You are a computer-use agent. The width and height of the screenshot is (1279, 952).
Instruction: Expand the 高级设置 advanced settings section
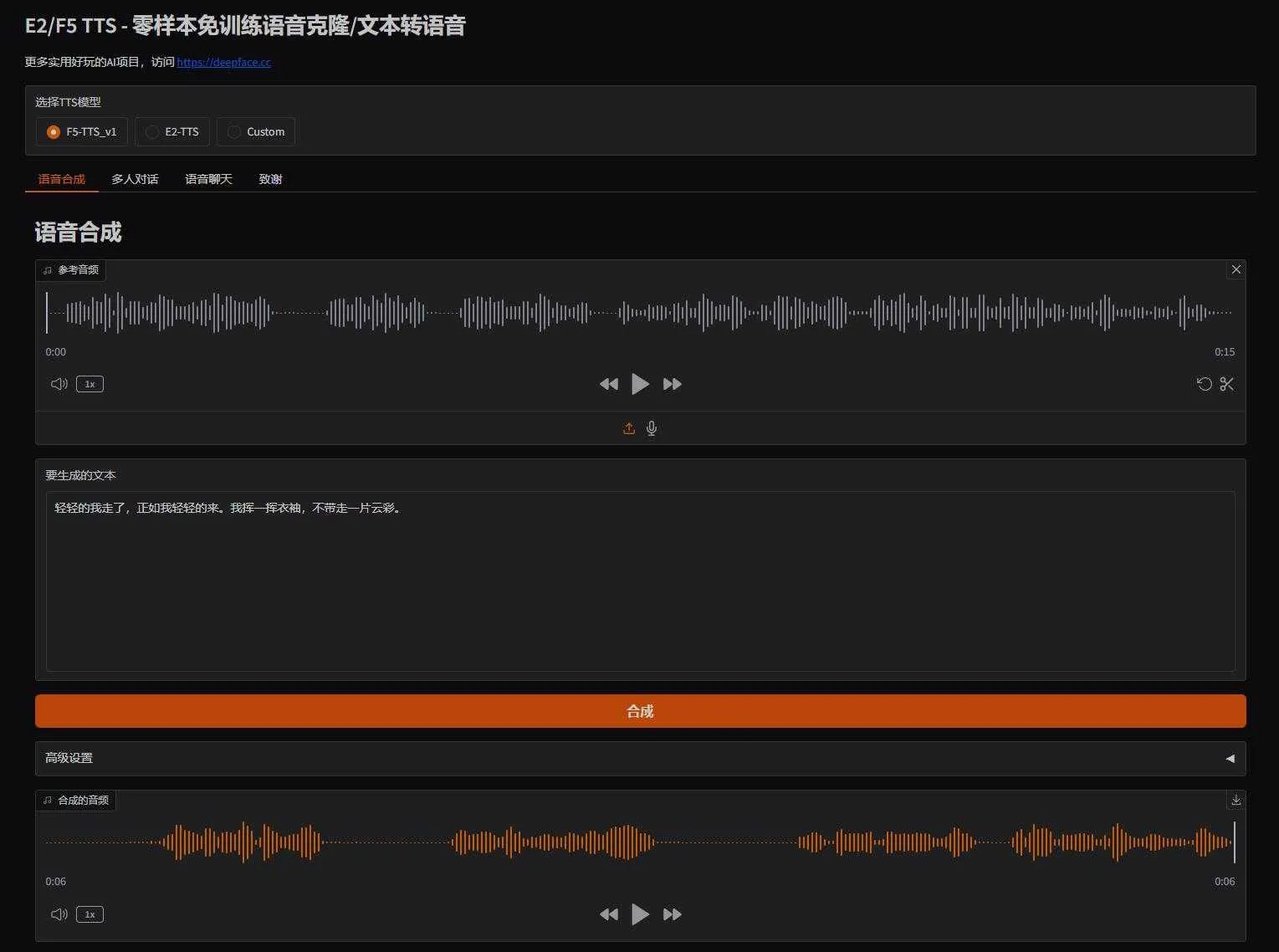click(x=640, y=758)
